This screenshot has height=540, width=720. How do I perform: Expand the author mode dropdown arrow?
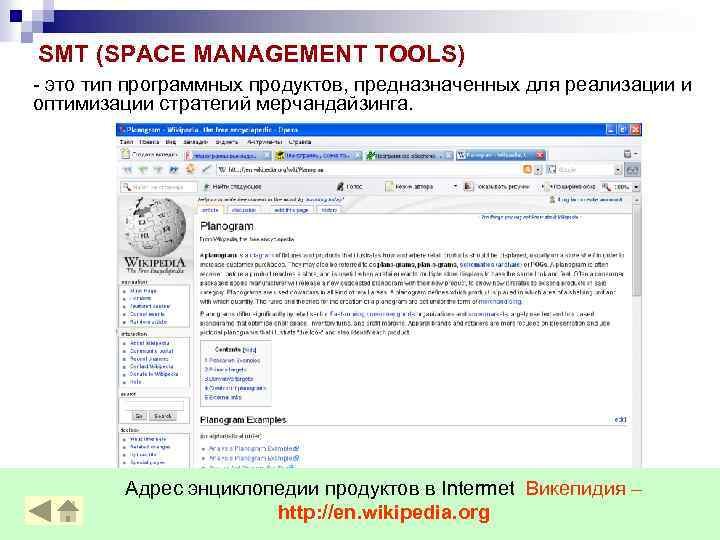(455, 187)
